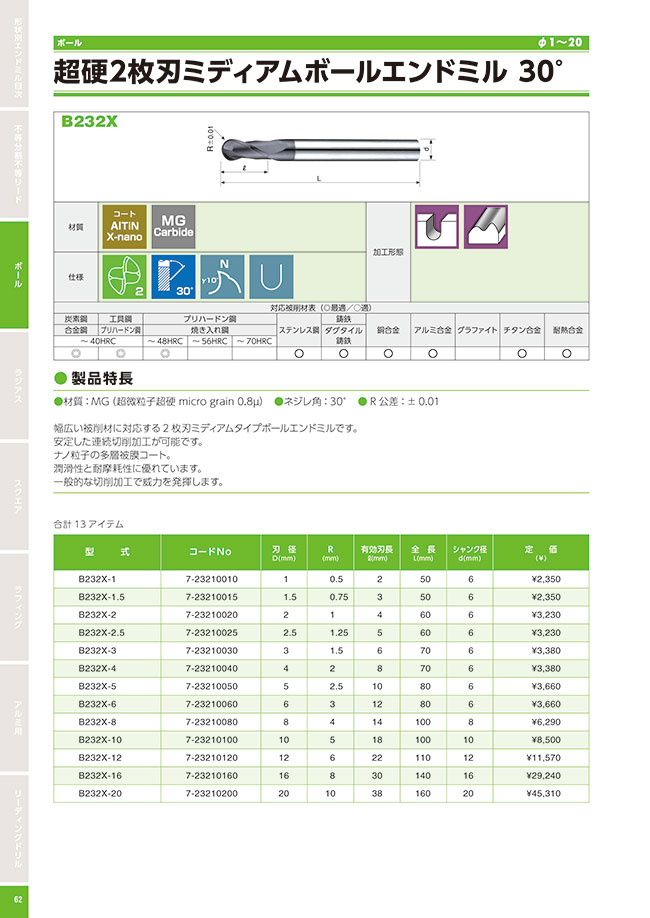This screenshot has width=650, height=918.
Task: Click the right purple machining shape icon
Action: click(x=487, y=227)
